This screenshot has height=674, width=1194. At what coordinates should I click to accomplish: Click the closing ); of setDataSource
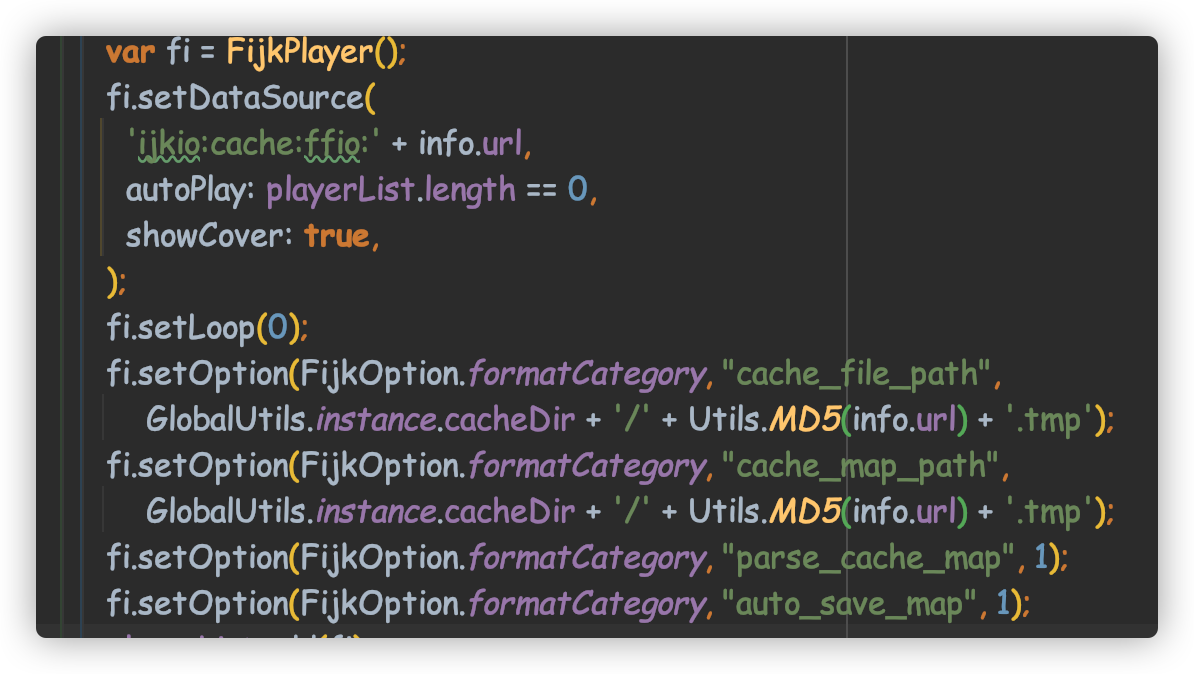(117, 283)
